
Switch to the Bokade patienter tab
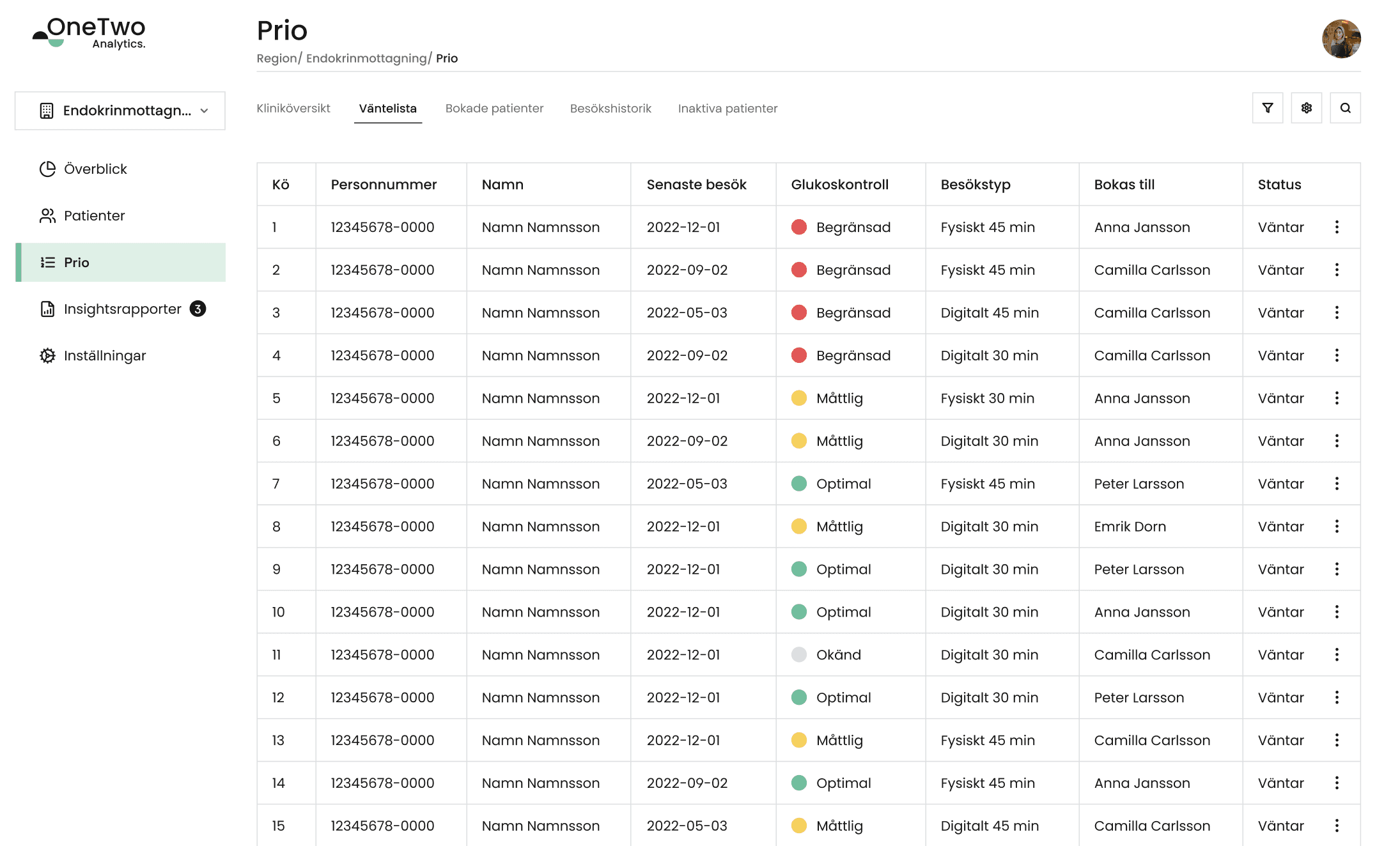click(x=494, y=108)
